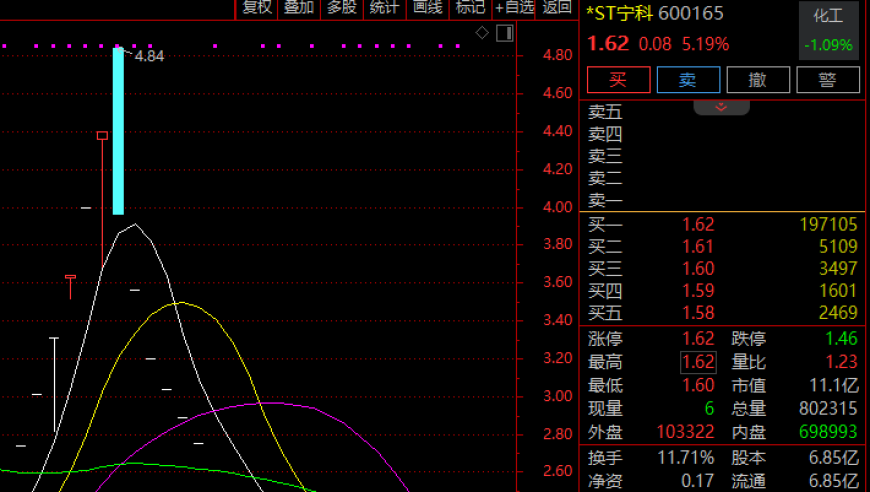The width and height of the screenshot is (870, 492).
Task: Add stock with +自选 button
Action: click(x=514, y=8)
